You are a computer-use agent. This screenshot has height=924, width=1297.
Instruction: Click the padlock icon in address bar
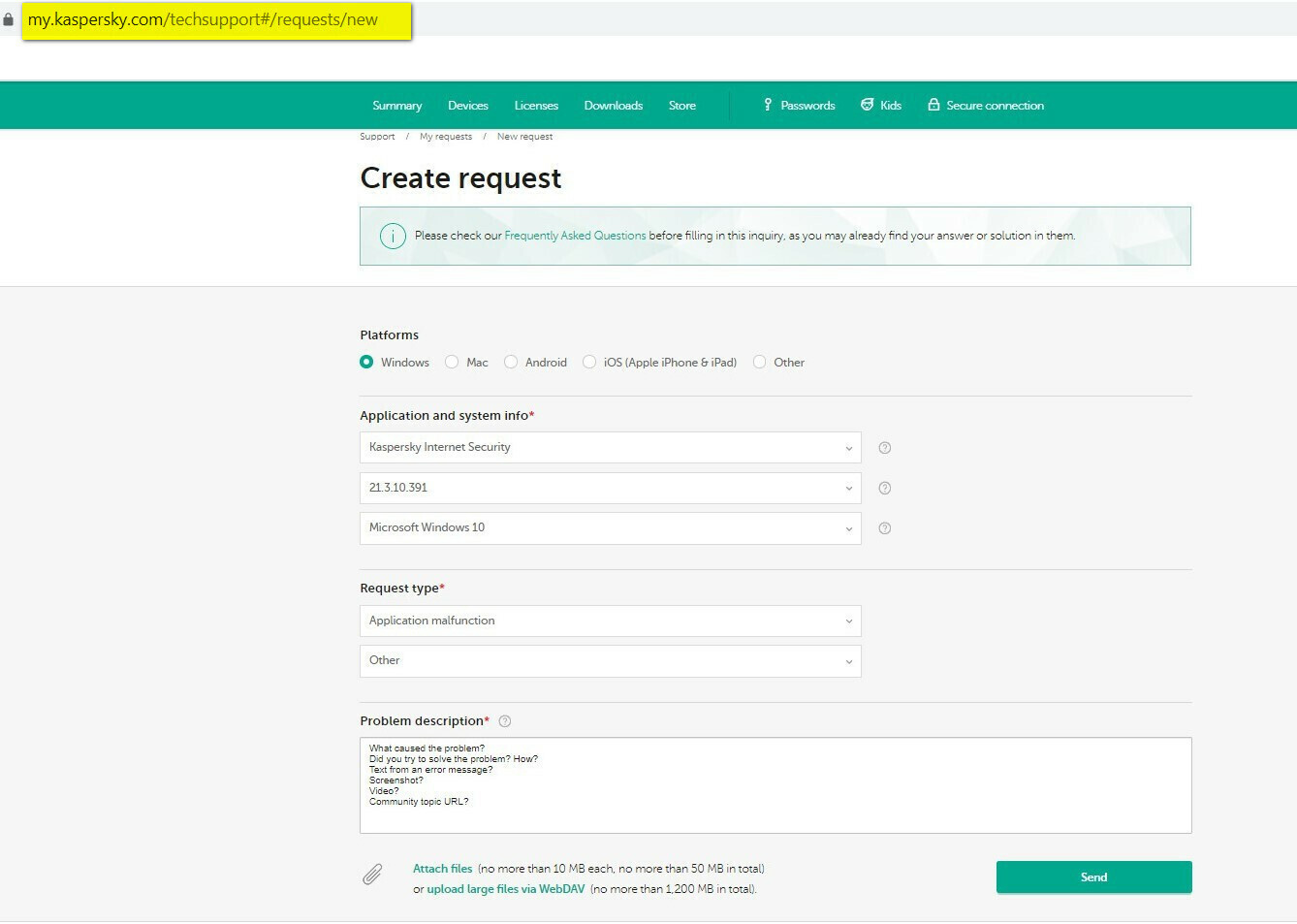(x=9, y=19)
